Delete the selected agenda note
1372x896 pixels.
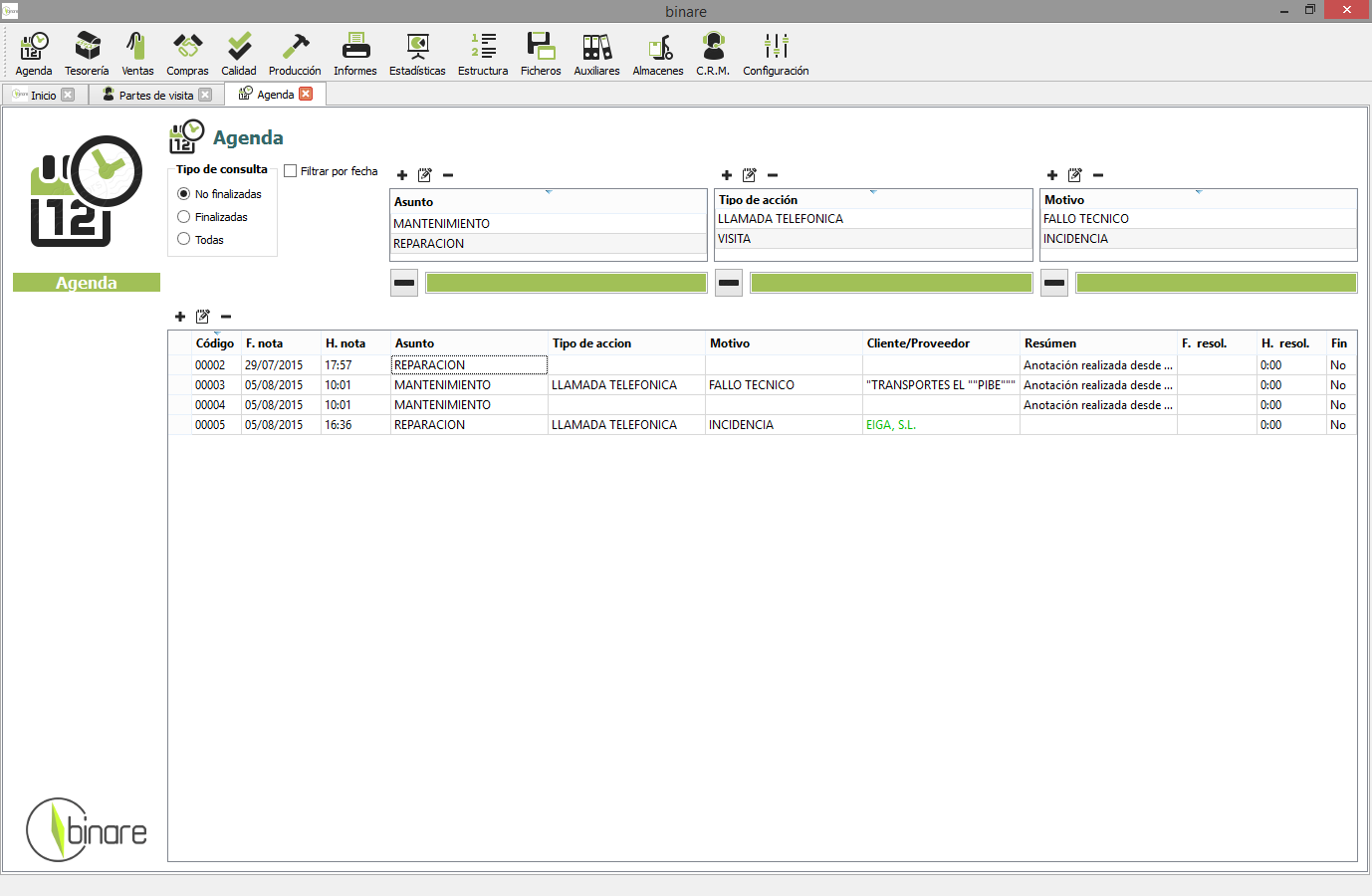226,317
